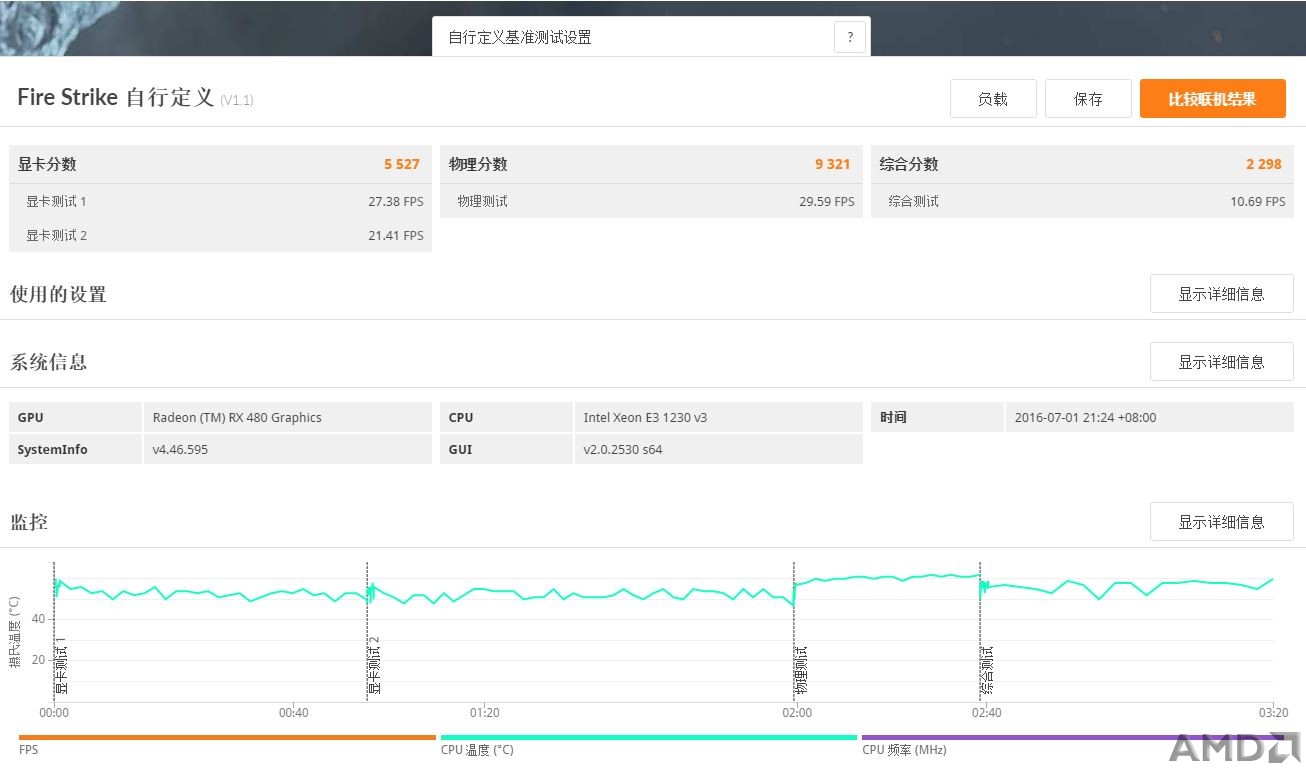The width and height of the screenshot is (1306, 768).
Task: Click the 显卡测试 2 row label
Action: (56, 235)
